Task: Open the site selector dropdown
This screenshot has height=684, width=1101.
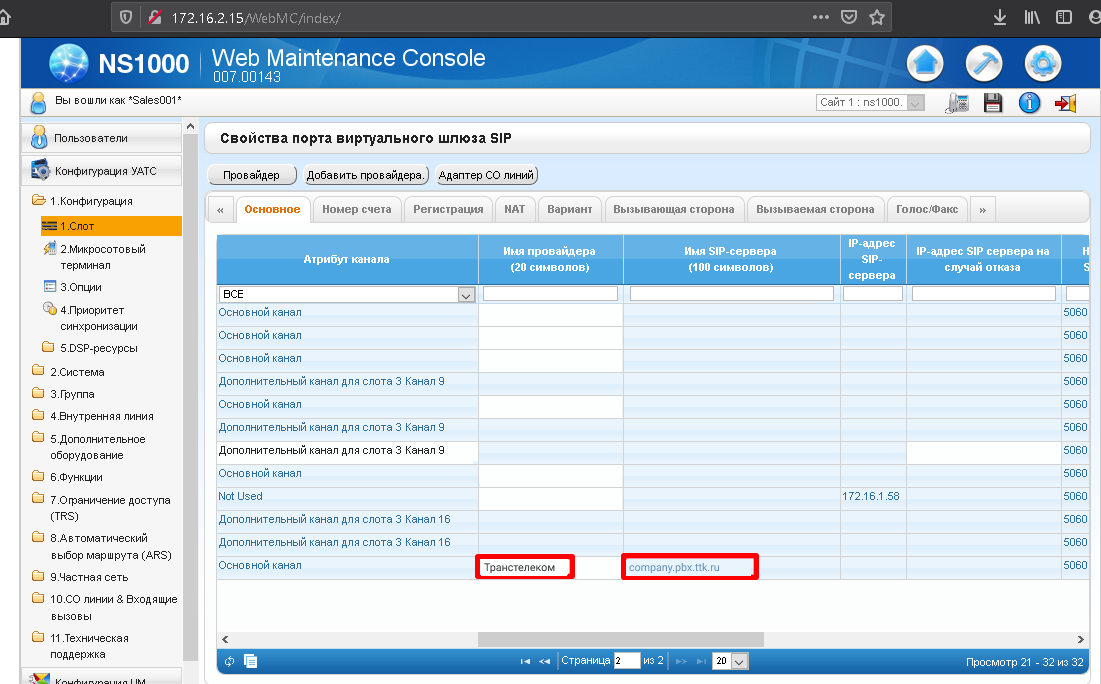Action: tap(870, 103)
